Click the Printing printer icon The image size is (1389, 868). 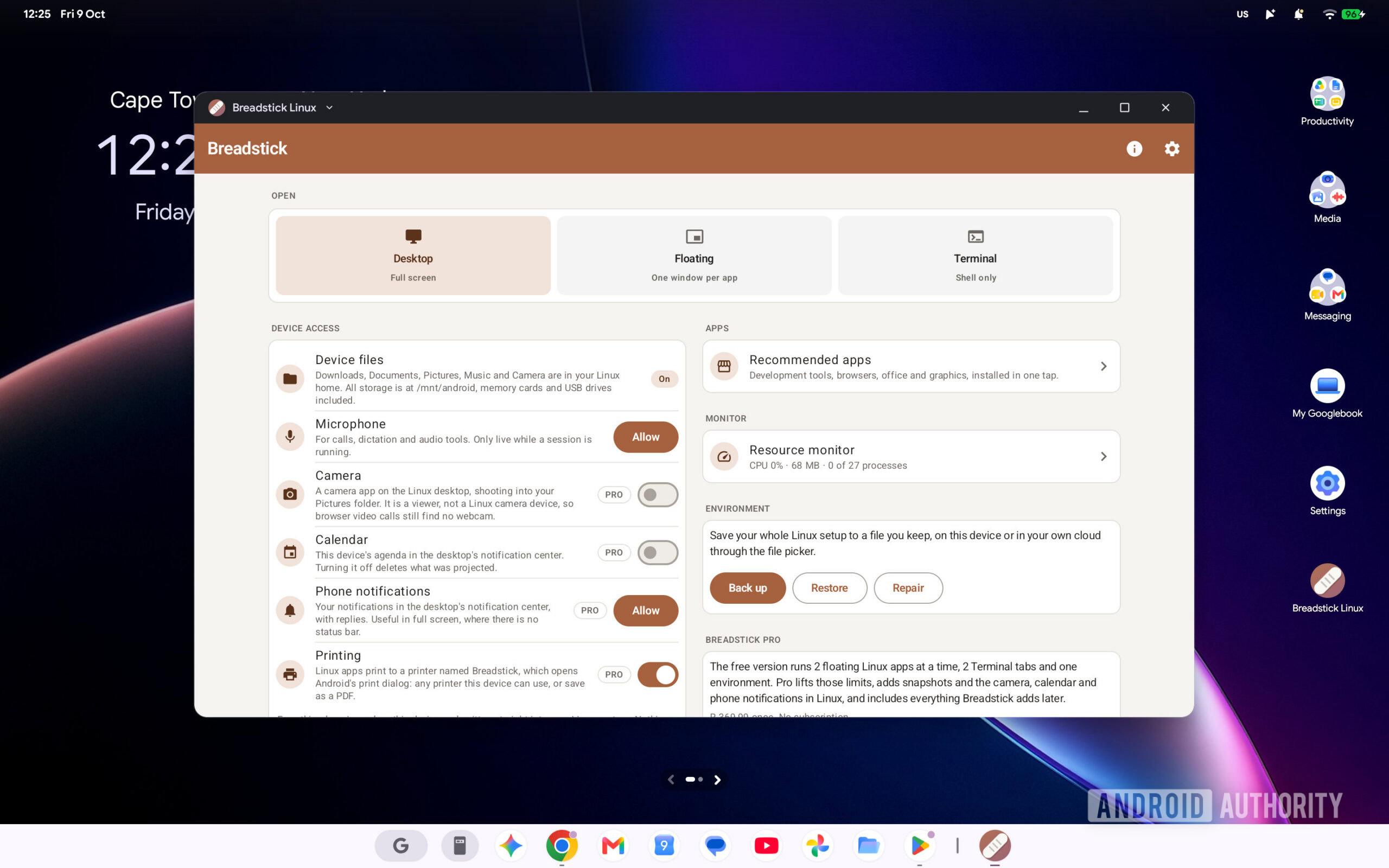(290, 674)
